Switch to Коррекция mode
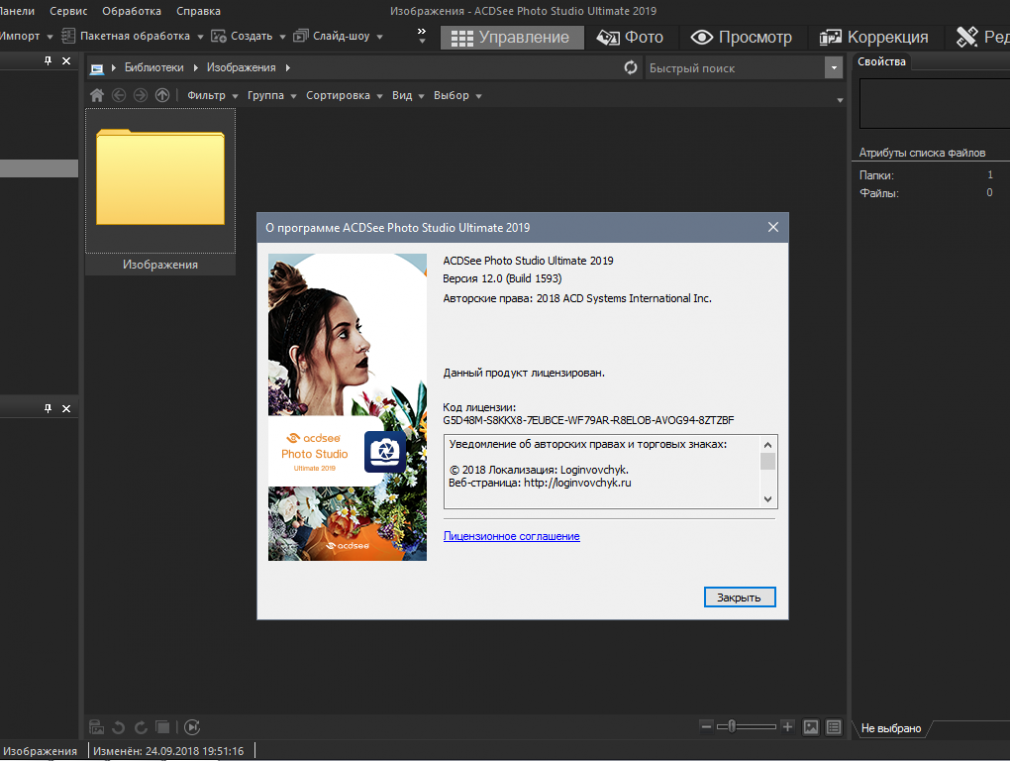 pyautogui.click(x=873, y=37)
